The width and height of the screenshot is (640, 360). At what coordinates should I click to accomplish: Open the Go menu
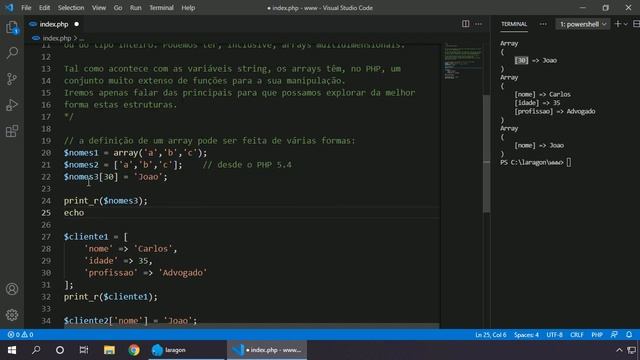[118, 8]
